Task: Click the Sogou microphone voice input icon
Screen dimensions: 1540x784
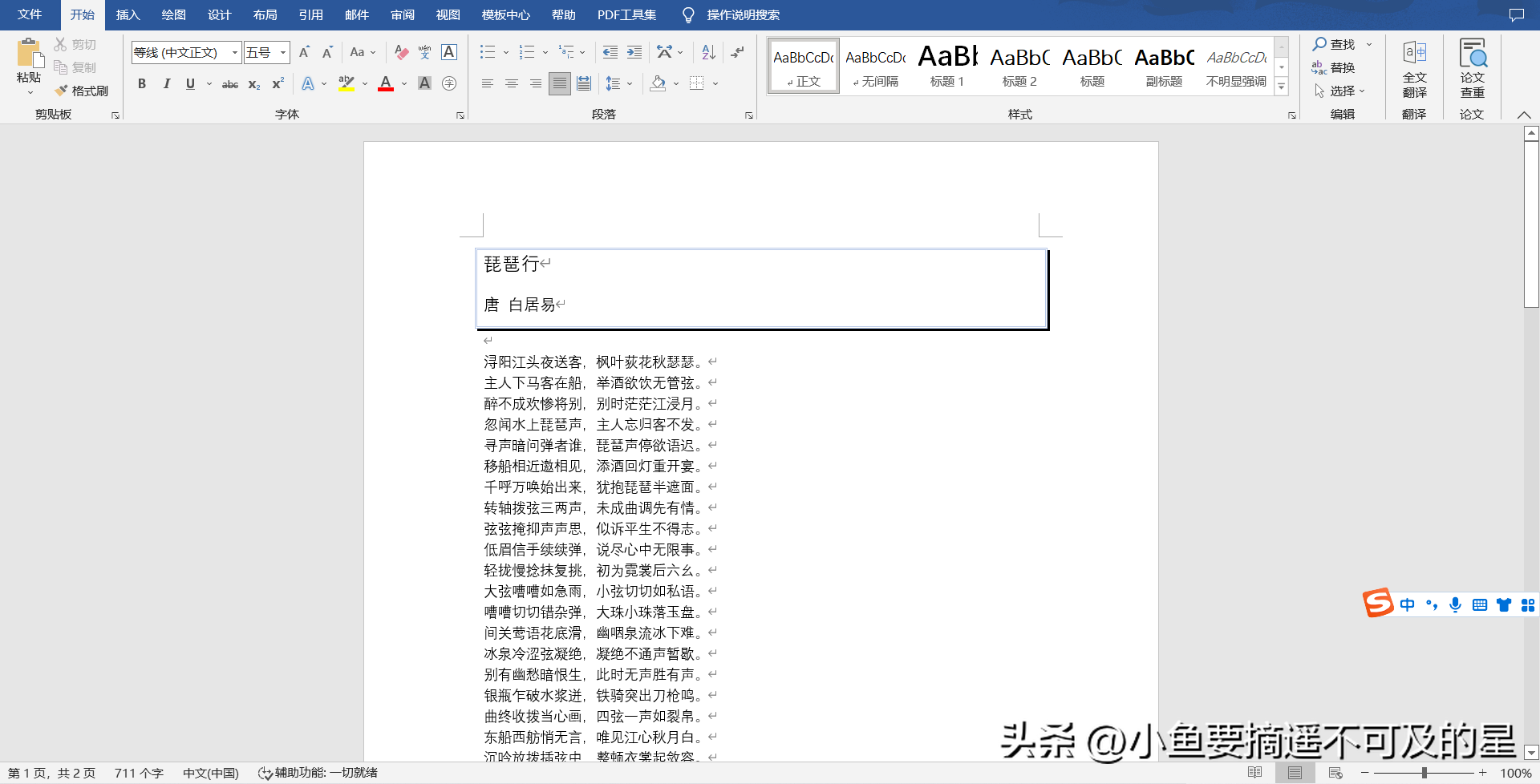Action: pos(1455,605)
